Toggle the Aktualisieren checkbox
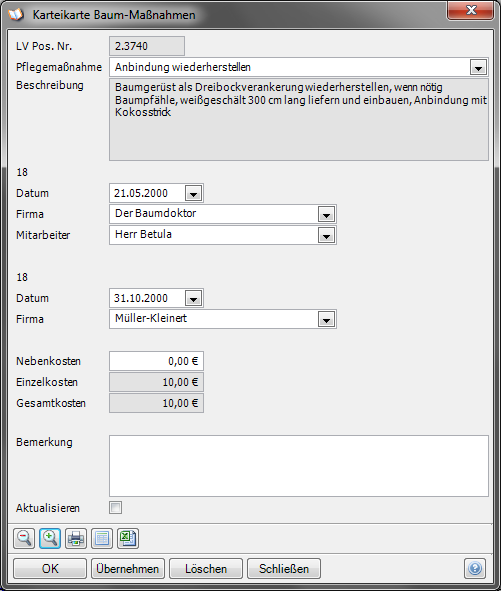 coord(116,507)
